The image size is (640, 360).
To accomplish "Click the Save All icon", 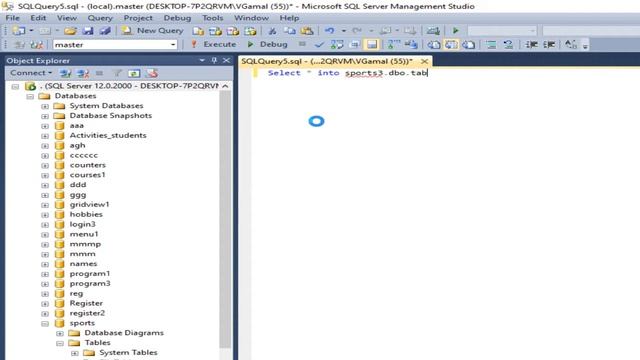I will (105, 31).
